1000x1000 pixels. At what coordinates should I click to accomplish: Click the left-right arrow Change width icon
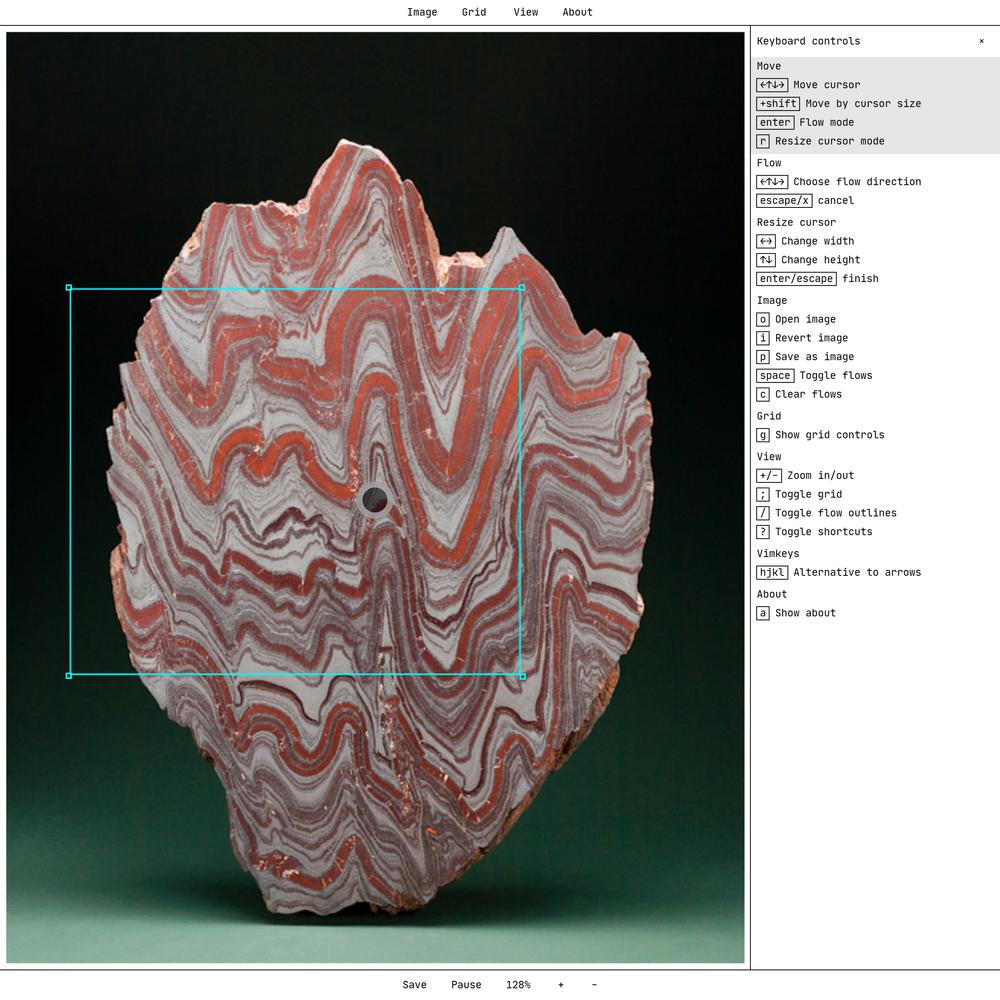[x=766, y=241]
